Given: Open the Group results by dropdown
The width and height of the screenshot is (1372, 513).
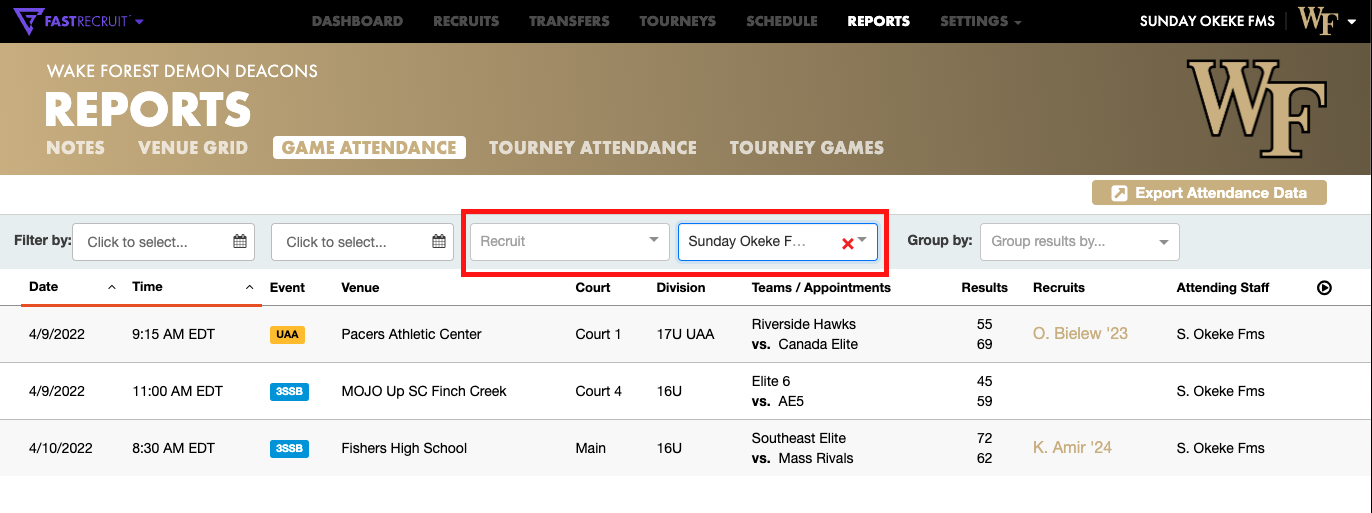Looking at the screenshot, I should pyautogui.click(x=1079, y=241).
